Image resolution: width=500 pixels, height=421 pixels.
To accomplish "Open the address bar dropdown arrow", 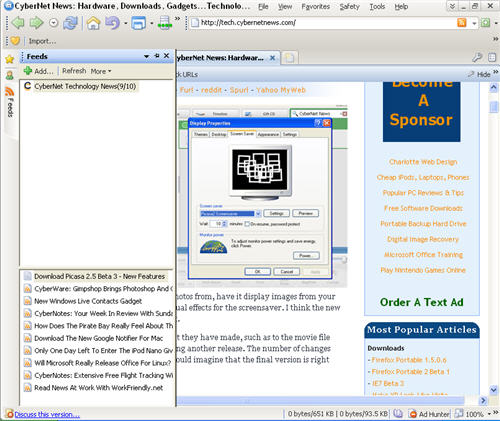I will 474,23.
